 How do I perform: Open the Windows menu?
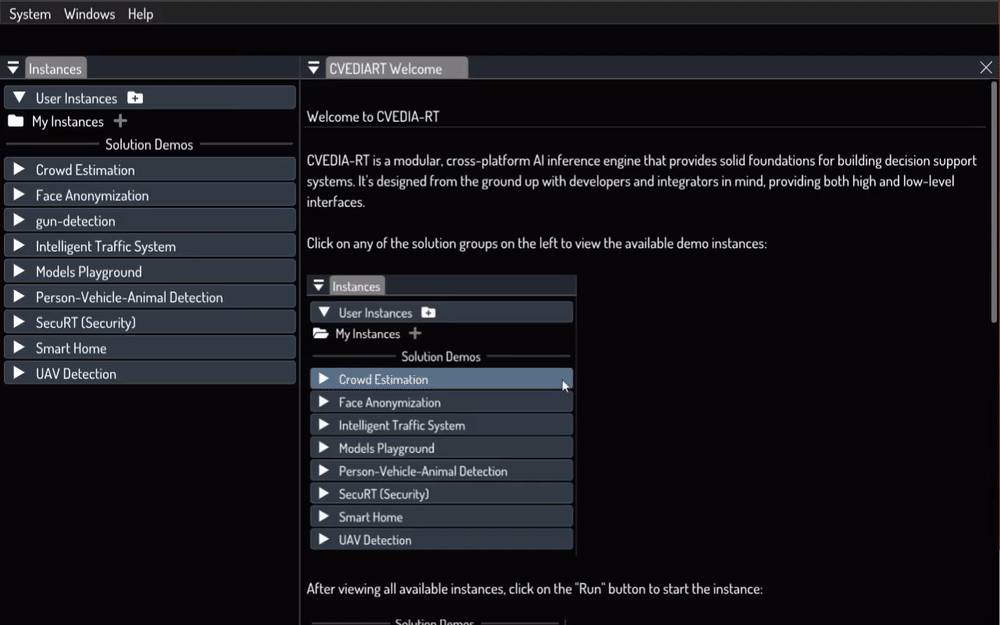89,14
